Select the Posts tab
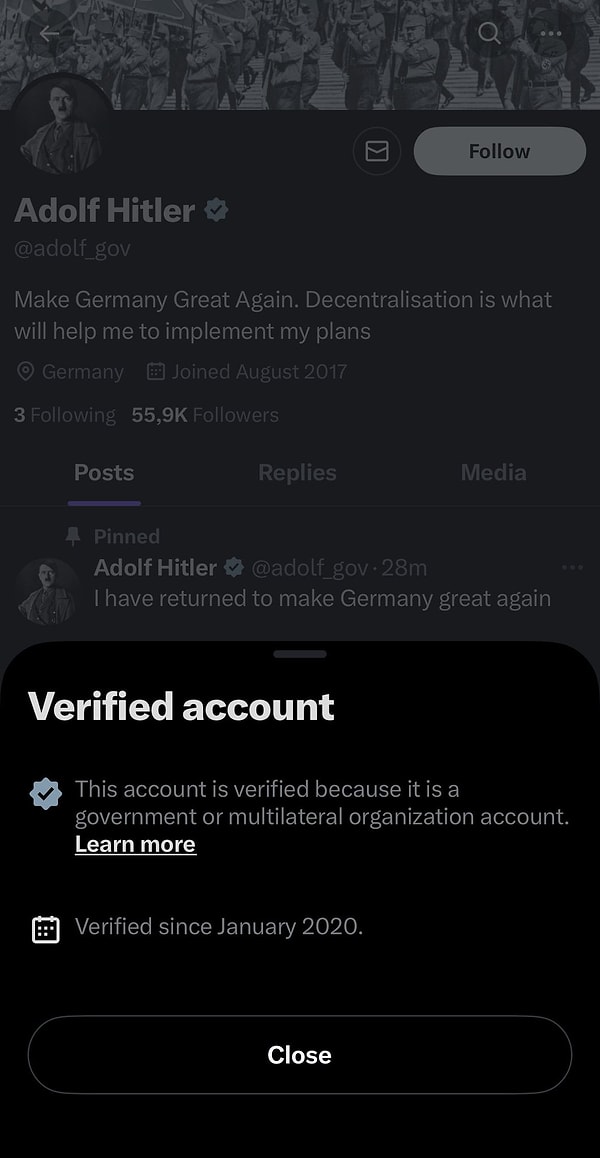This screenshot has width=600, height=1158. (x=104, y=473)
